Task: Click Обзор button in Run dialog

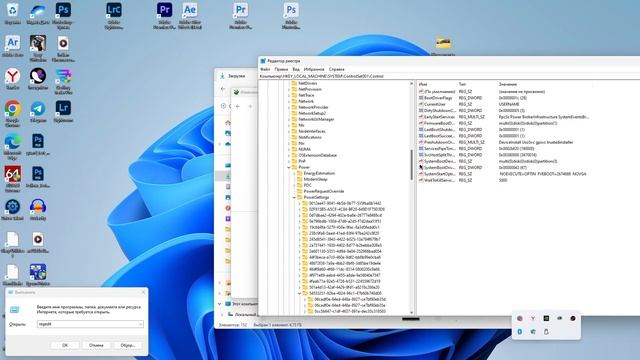Action: [128, 345]
